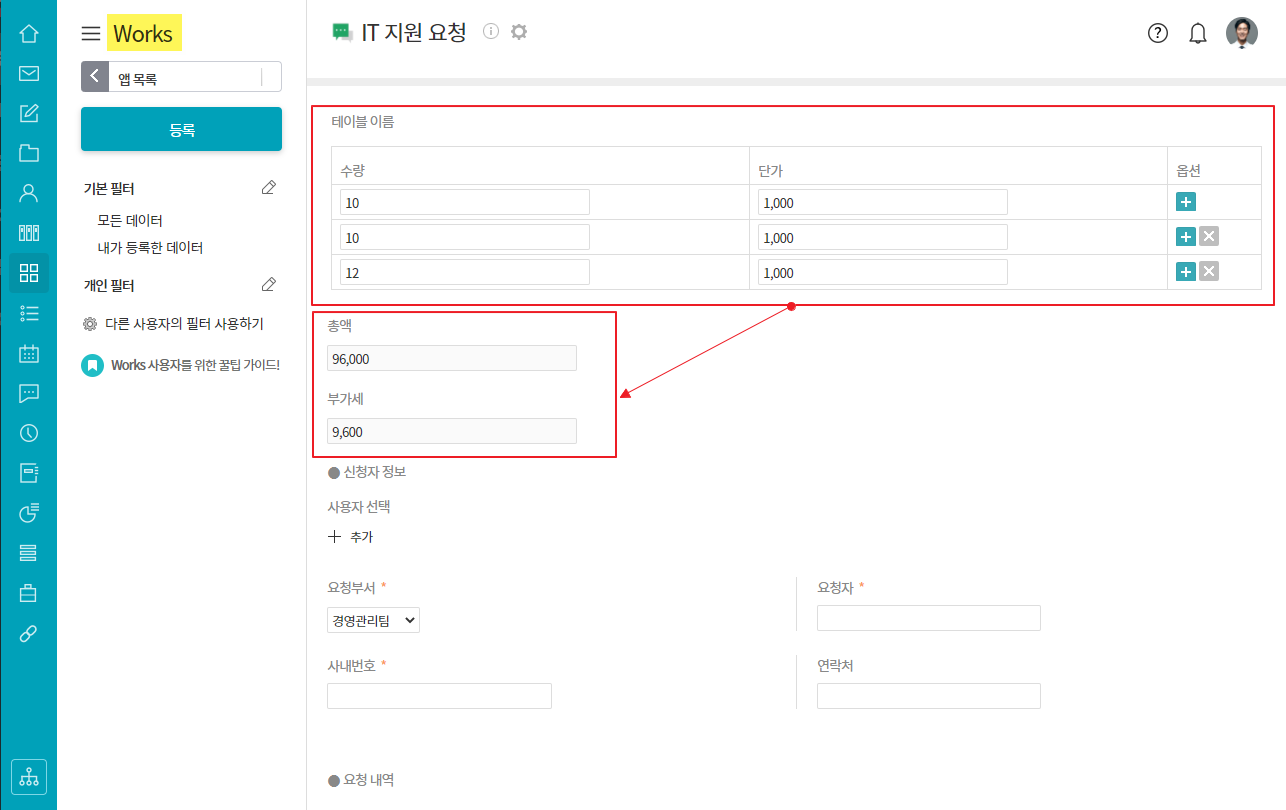Open the help question mark icon
Screen dimensions: 1286x810
coord(1158,33)
